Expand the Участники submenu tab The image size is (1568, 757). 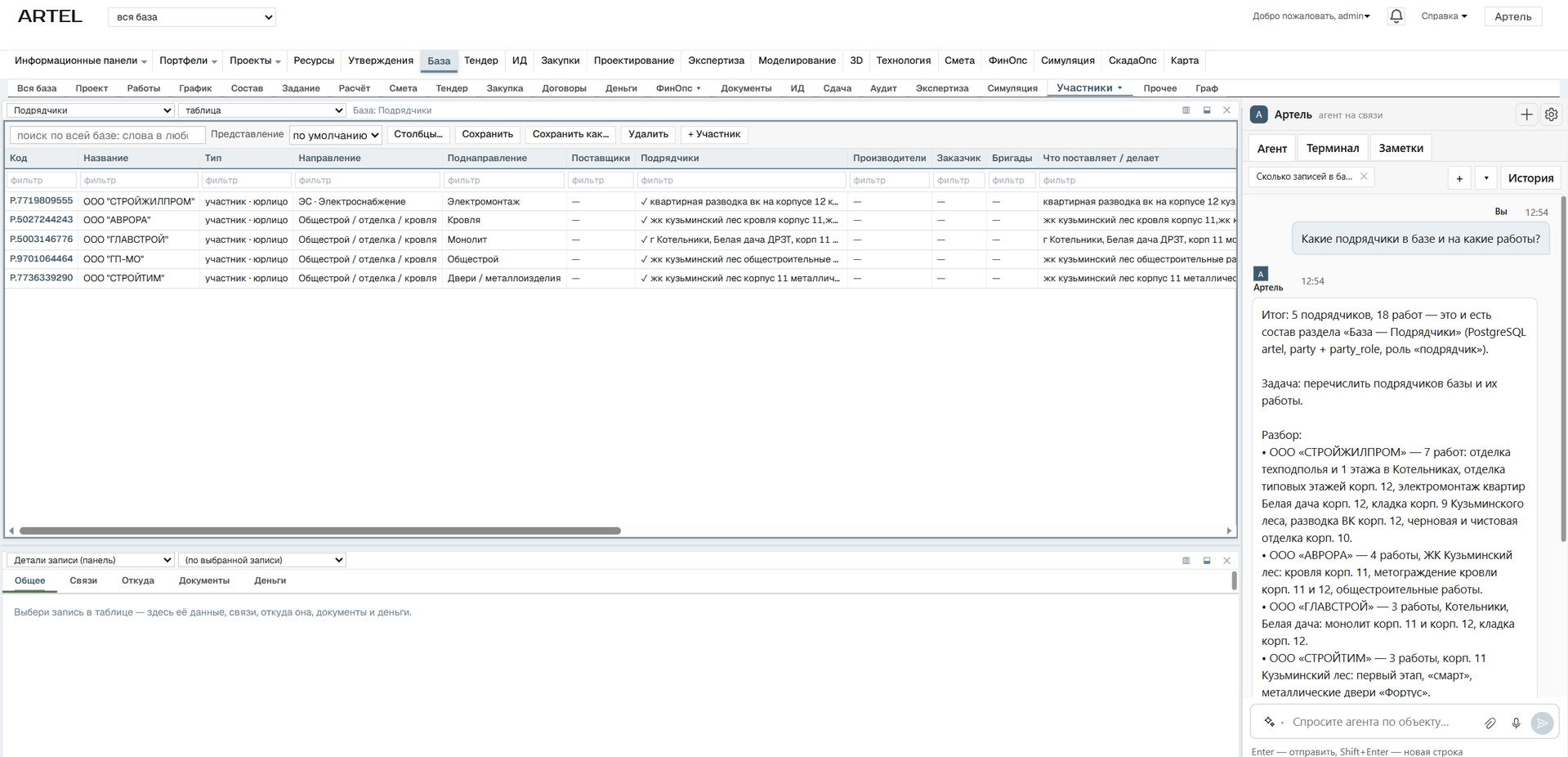[x=1089, y=87]
